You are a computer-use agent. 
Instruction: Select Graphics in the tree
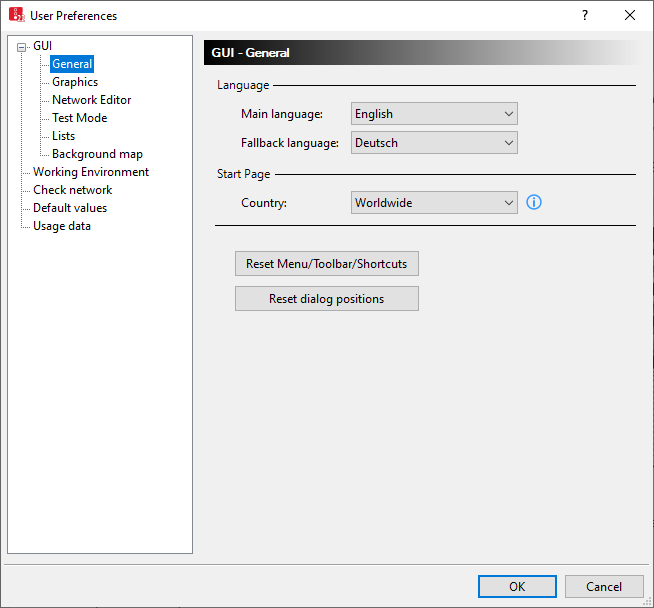(75, 82)
